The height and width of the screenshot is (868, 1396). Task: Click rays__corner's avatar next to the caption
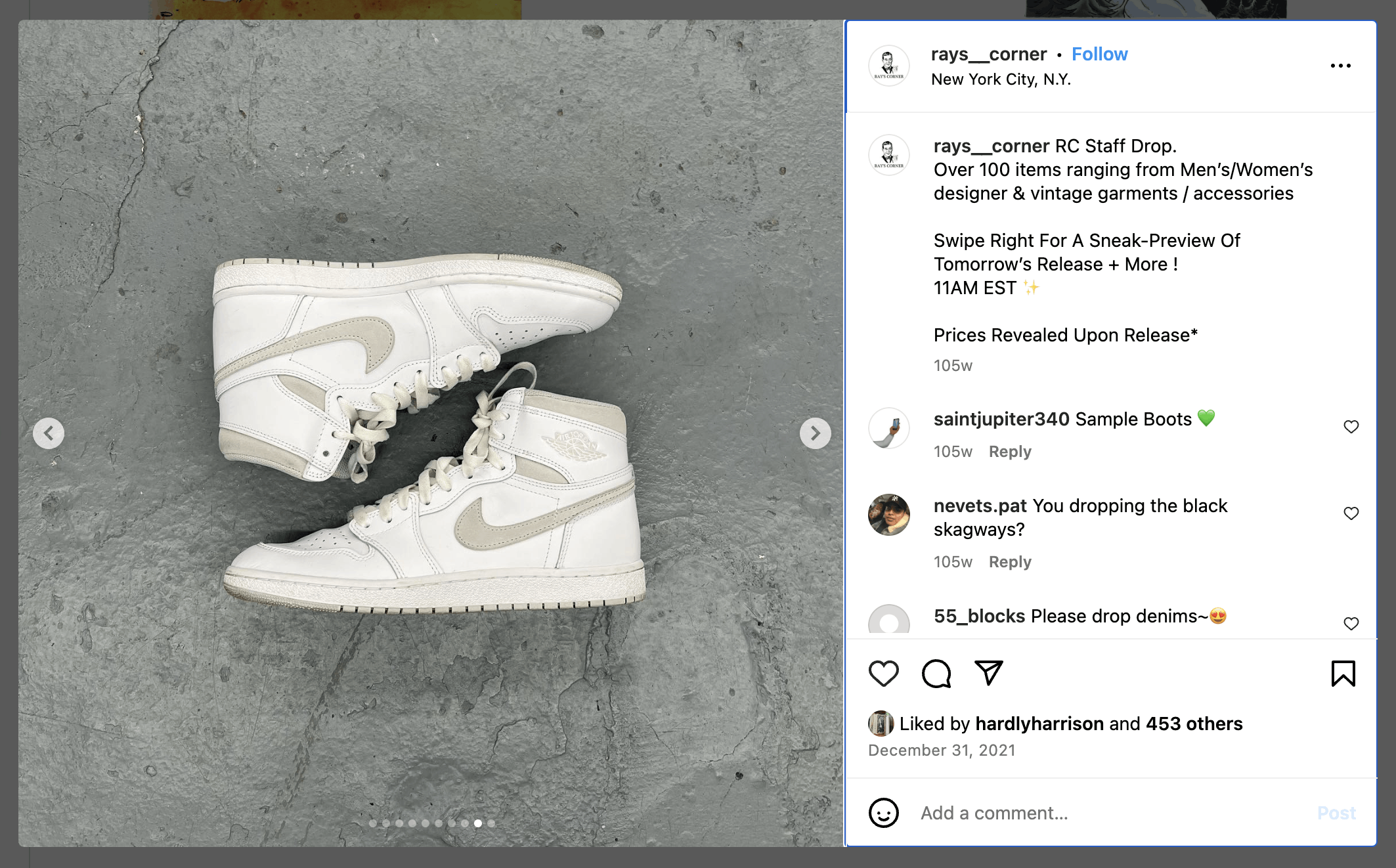coord(888,155)
